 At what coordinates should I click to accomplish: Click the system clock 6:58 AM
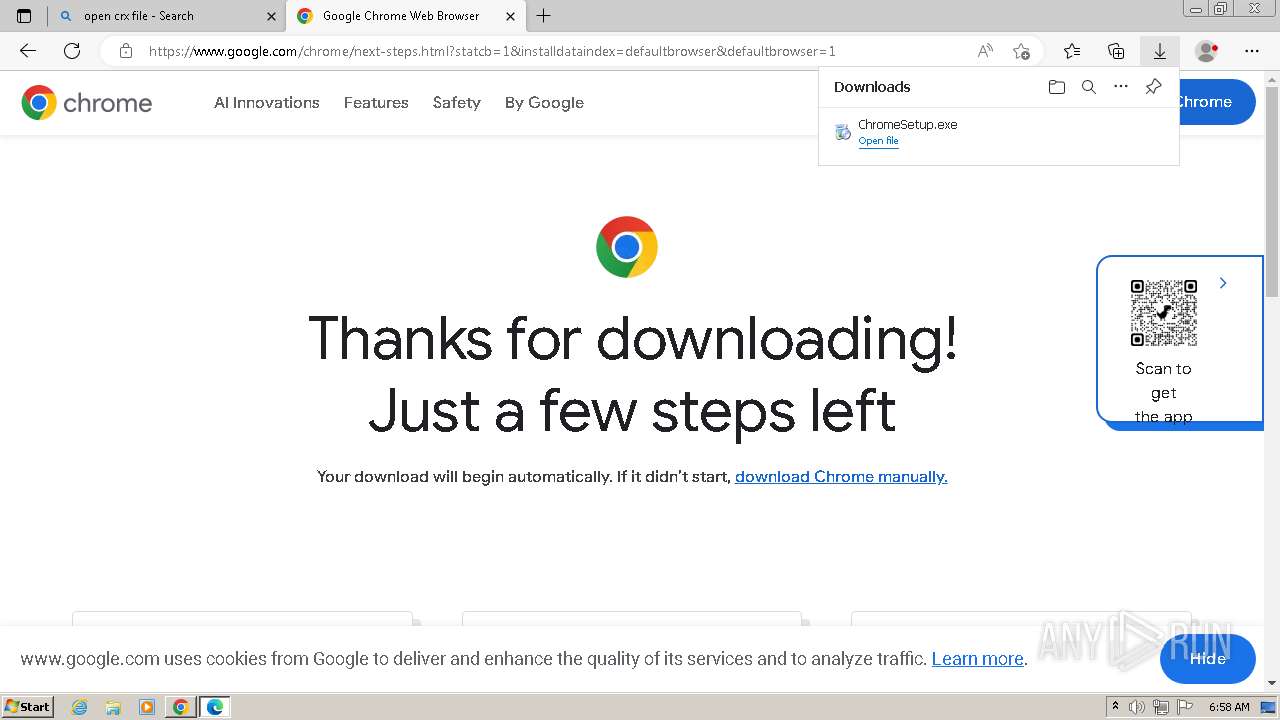tap(1229, 707)
